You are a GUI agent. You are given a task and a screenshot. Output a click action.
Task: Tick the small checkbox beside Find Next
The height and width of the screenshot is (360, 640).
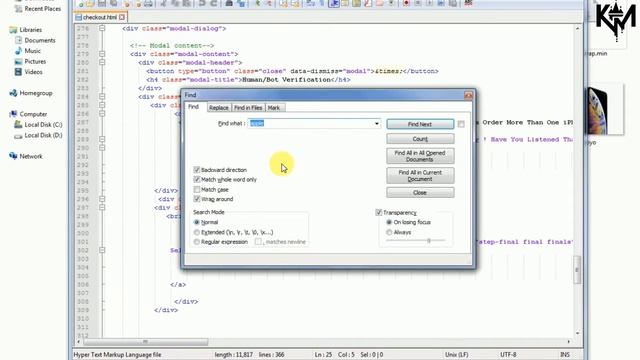[461, 124]
